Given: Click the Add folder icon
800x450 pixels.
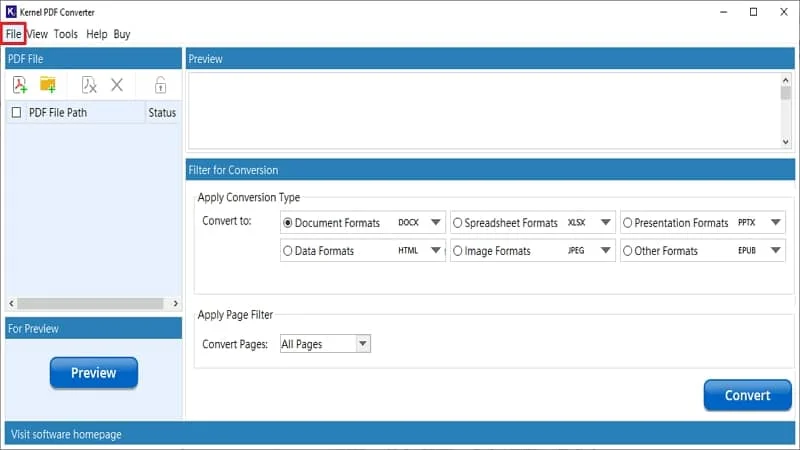Looking at the screenshot, I should [48, 85].
